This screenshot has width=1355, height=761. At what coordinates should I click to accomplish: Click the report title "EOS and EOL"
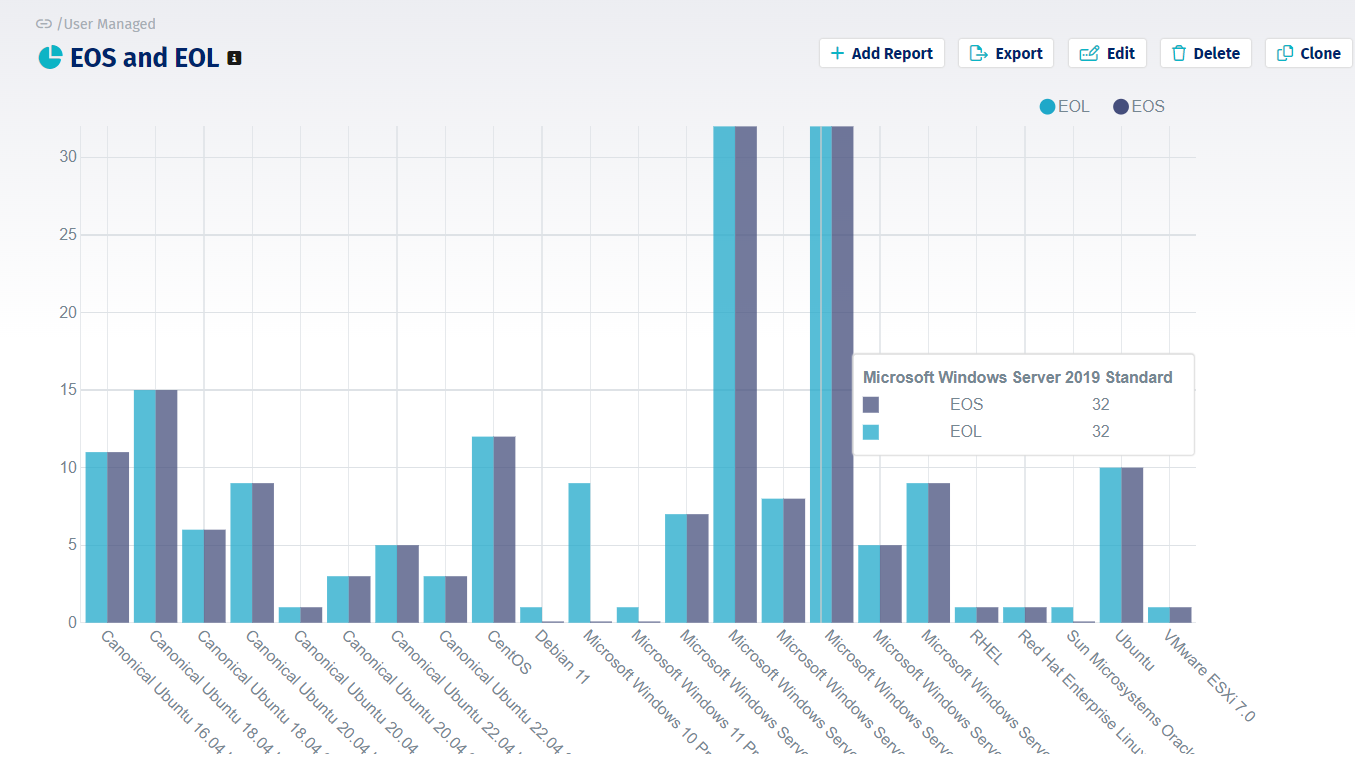pyautogui.click(x=144, y=58)
